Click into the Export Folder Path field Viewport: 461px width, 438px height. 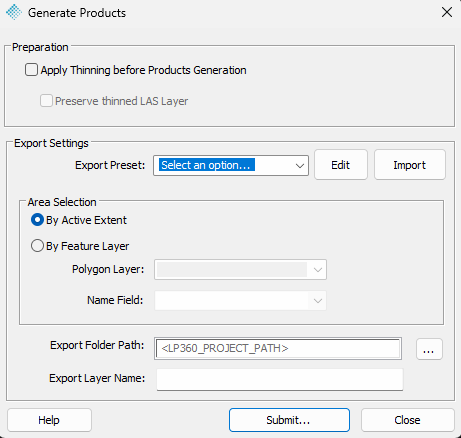tap(278, 349)
